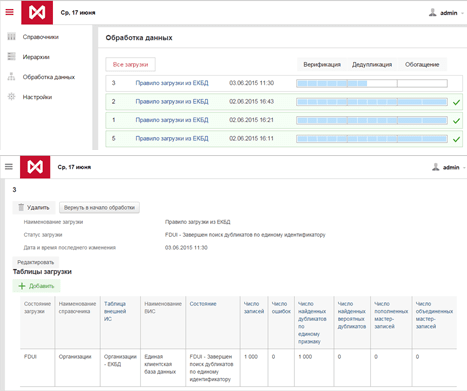Click the red logo in the bottom header
This screenshot has height=391, width=467.
coord(35,167)
